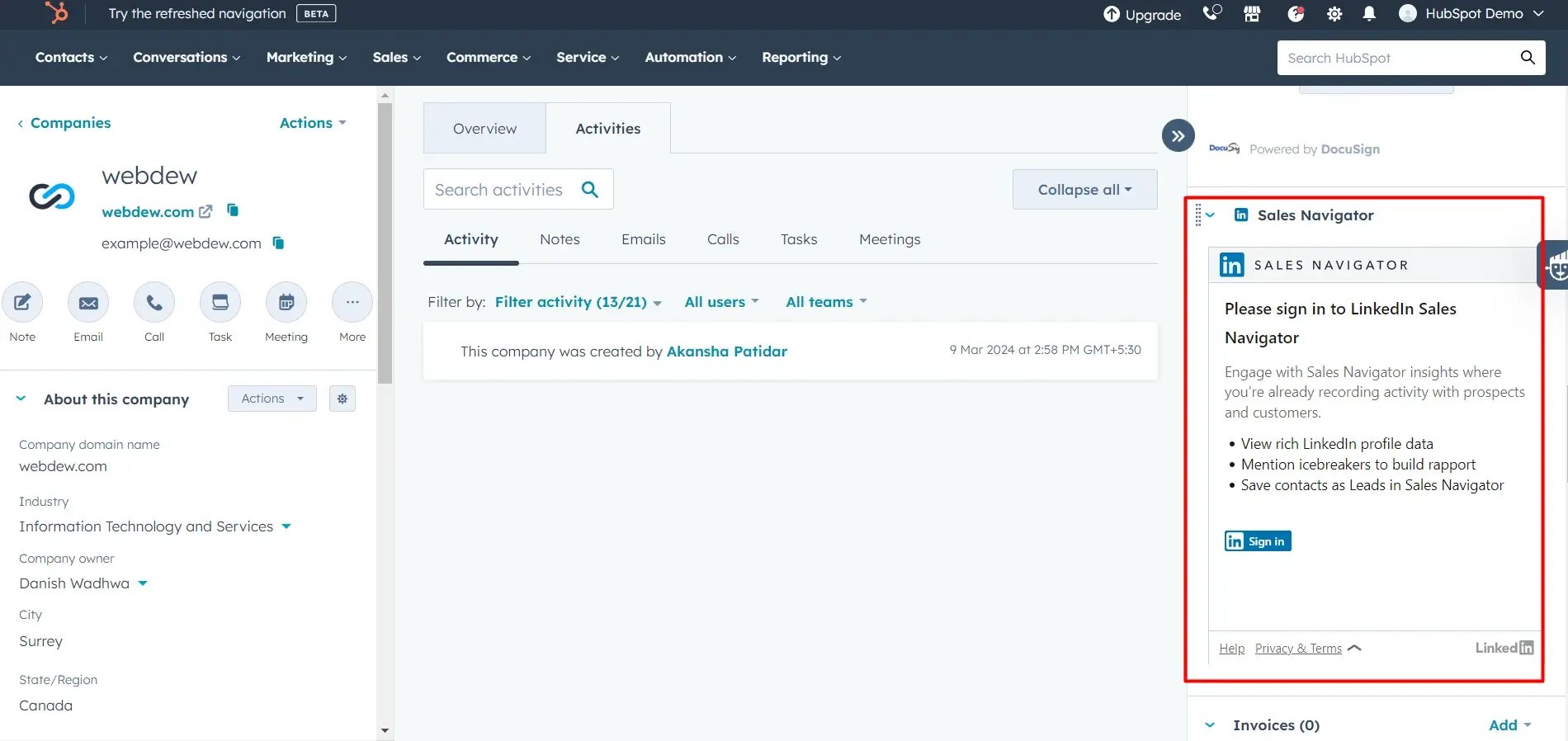The width and height of the screenshot is (1568, 741).
Task: Schedule a Meeting using the calendar icon
Action: click(286, 303)
